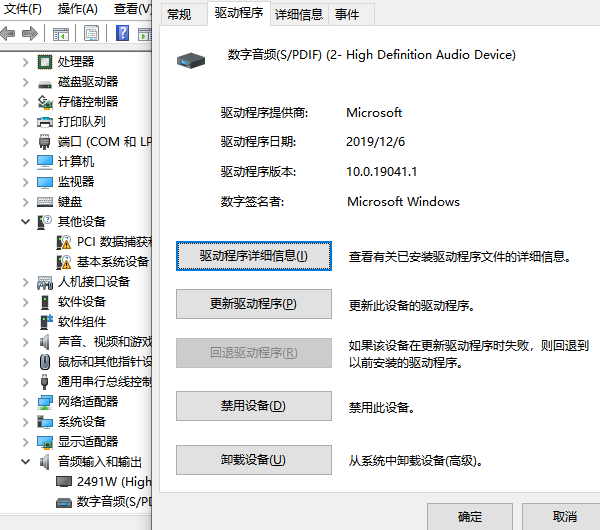The height and width of the screenshot is (530, 600).
Task: Click the driver version 10.0.19041.1 text
Action: [x=382, y=171]
